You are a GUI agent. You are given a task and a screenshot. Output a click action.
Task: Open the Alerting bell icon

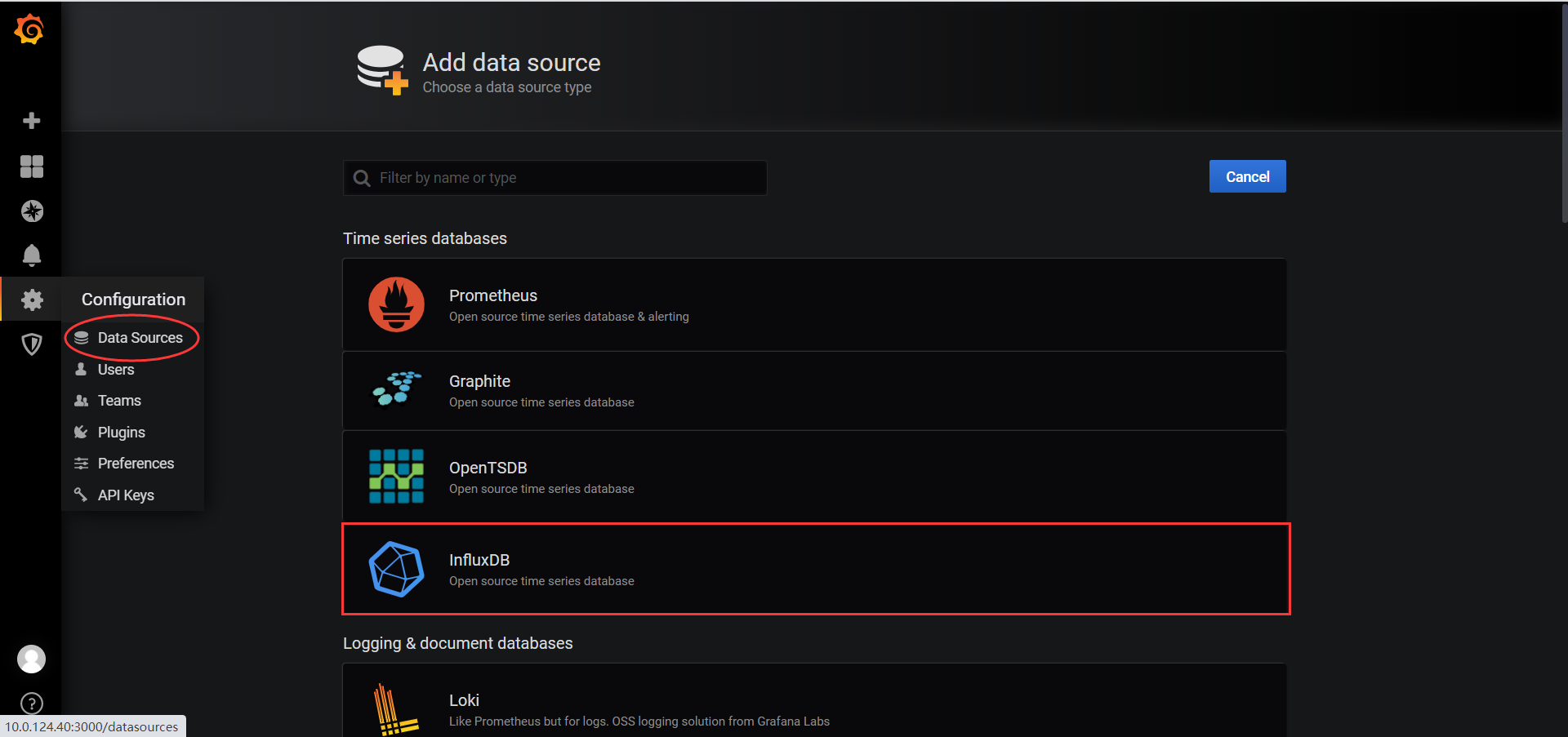click(32, 255)
